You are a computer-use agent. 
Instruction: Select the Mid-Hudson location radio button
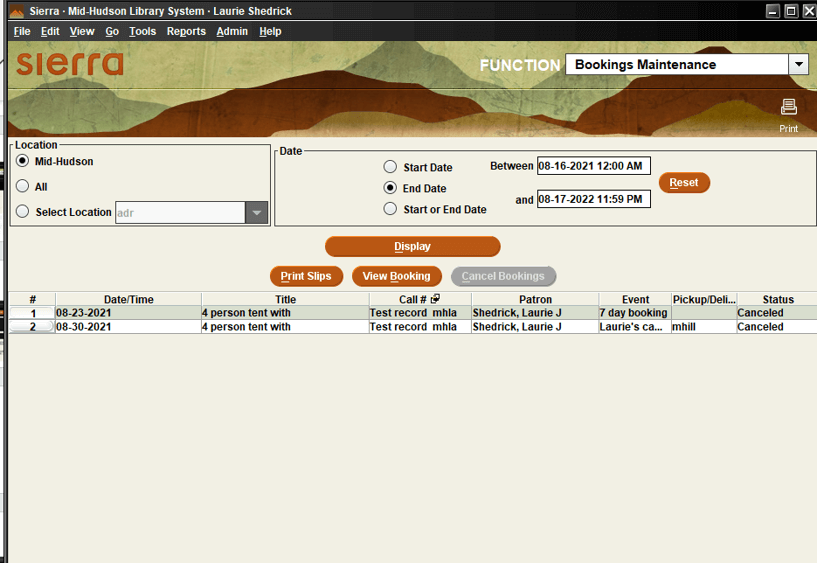point(22,161)
